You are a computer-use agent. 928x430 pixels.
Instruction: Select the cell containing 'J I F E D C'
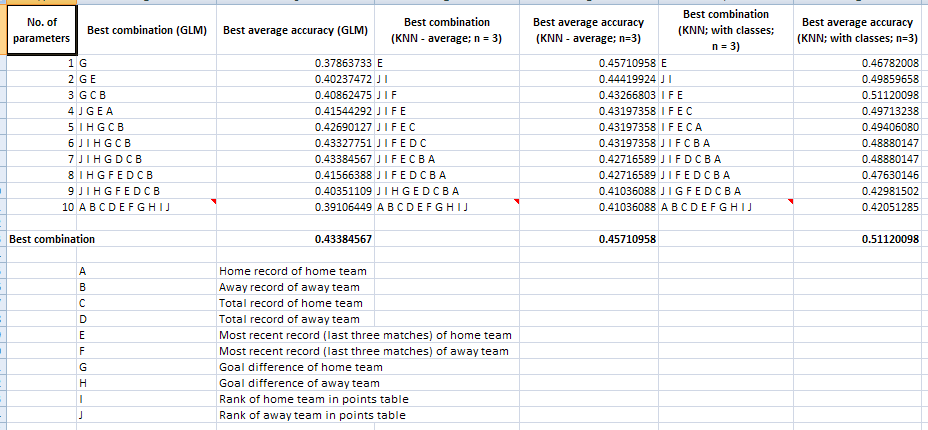click(447, 143)
